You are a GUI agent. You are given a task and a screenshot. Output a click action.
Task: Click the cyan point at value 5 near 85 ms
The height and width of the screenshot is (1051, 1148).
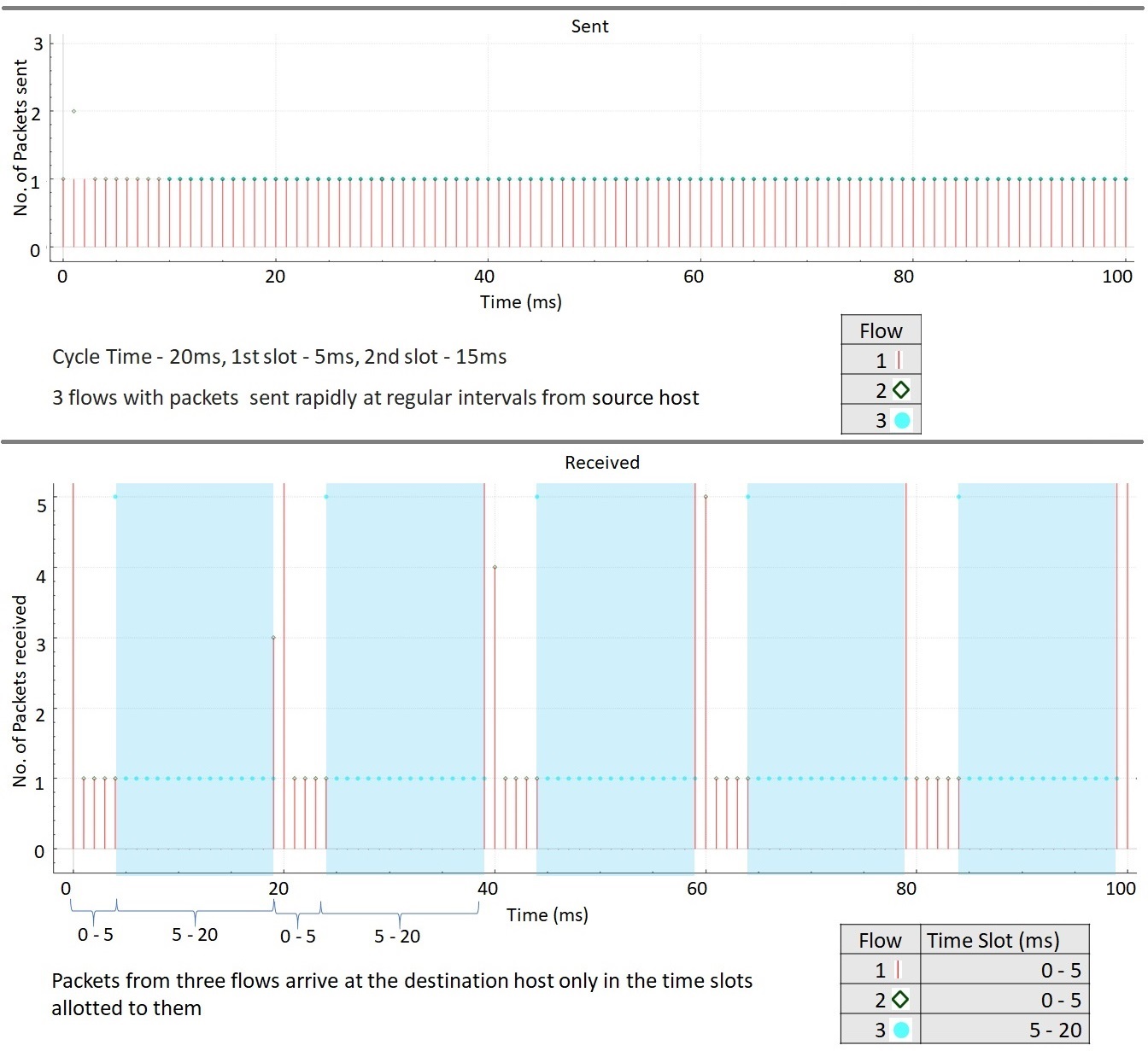coord(958,497)
